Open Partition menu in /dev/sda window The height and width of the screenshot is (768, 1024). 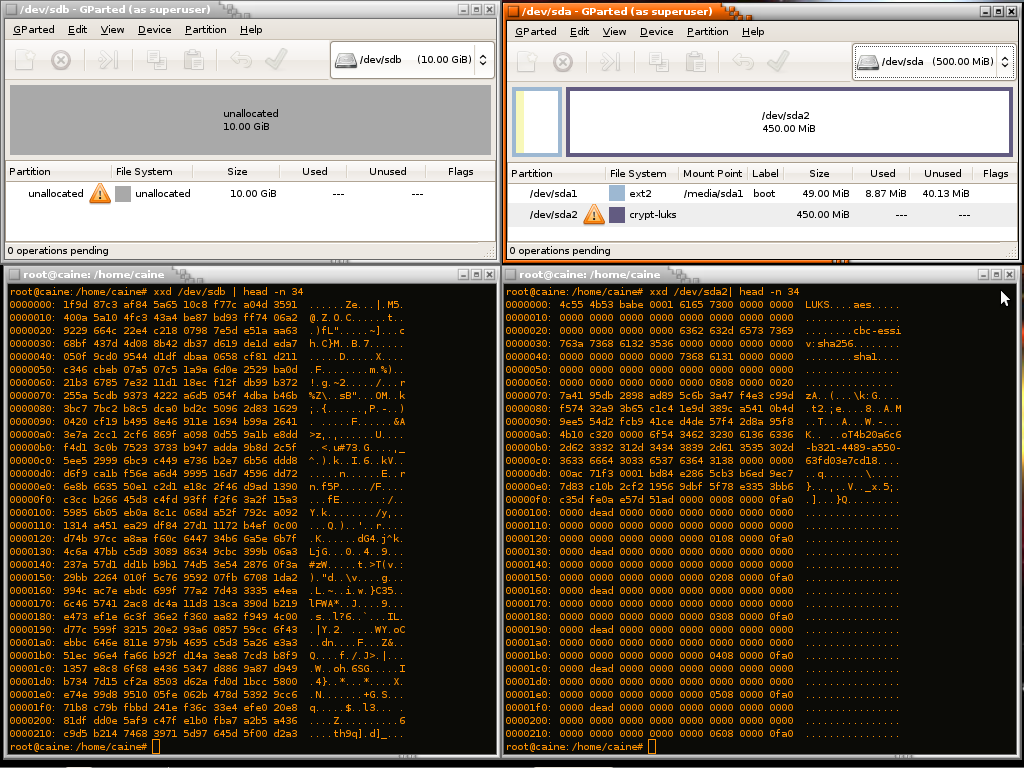coord(707,31)
